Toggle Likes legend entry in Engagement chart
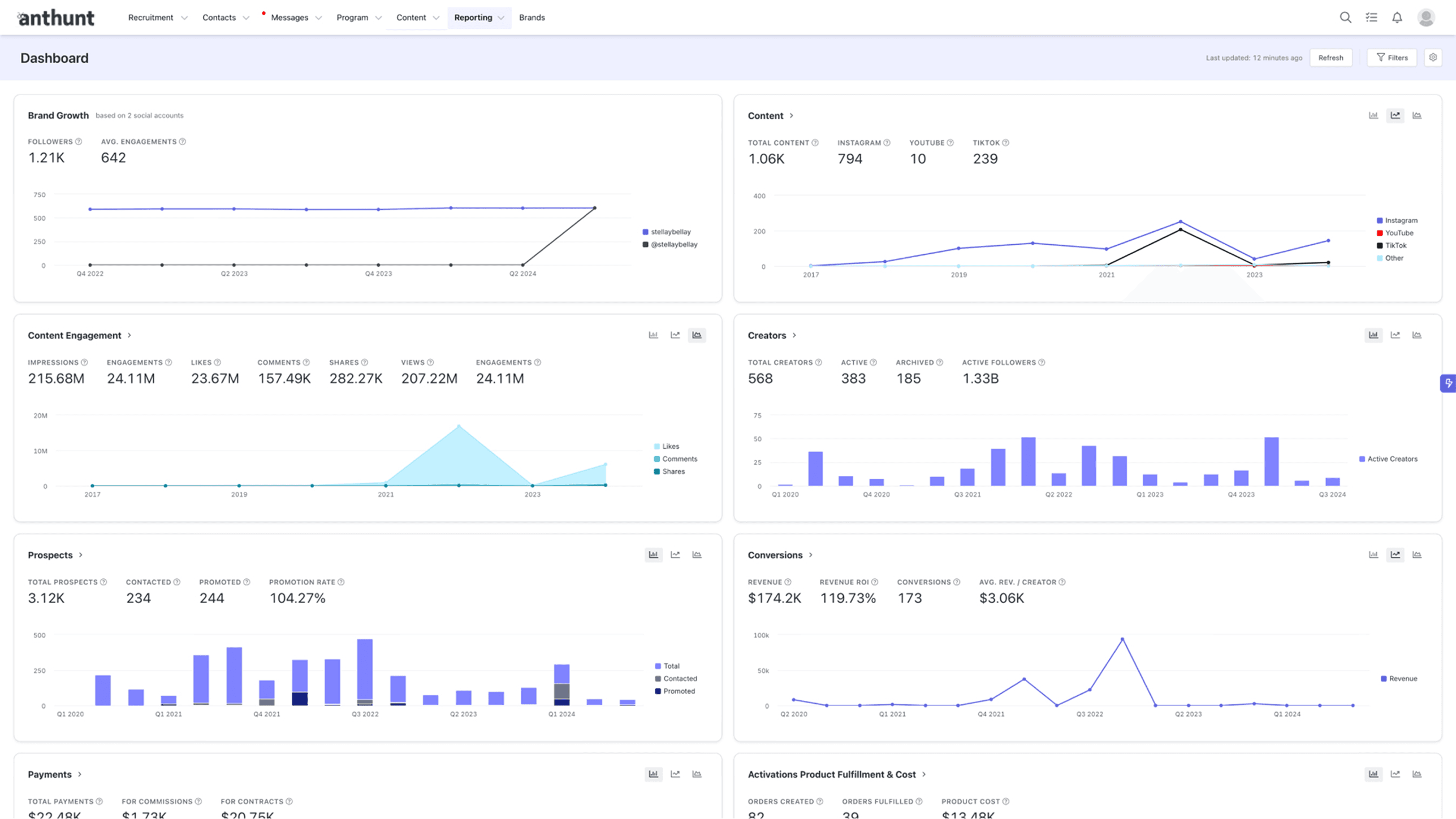1456x819 pixels. pos(666,447)
